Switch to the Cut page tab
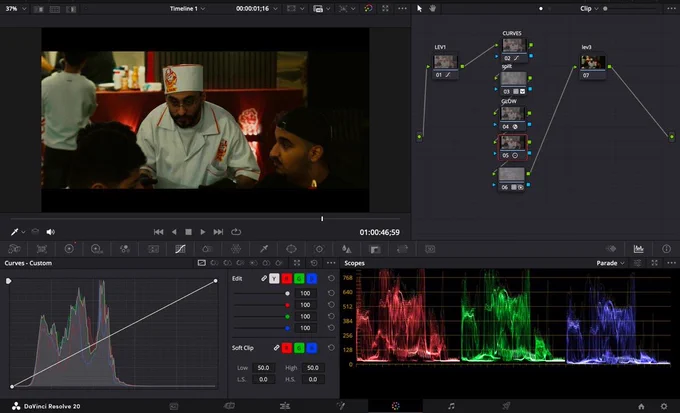This screenshot has height=413, width=680. 229,406
